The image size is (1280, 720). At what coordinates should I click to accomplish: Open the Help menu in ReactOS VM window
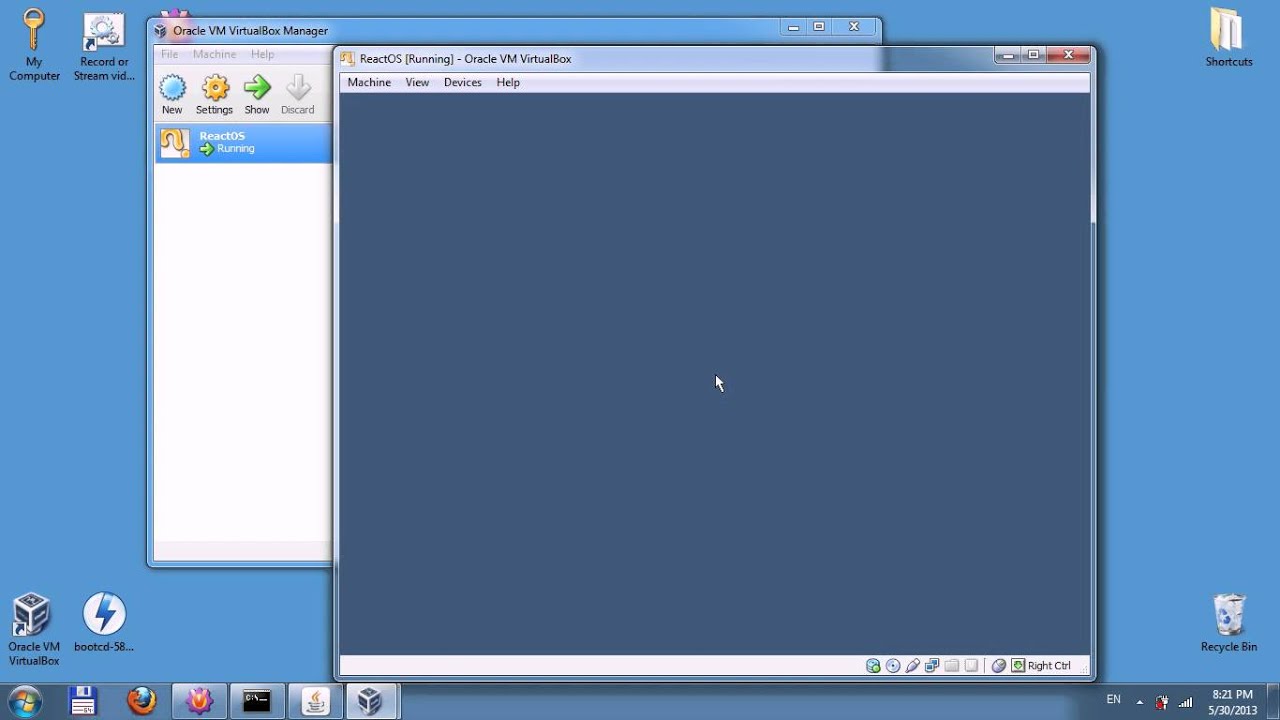(508, 82)
